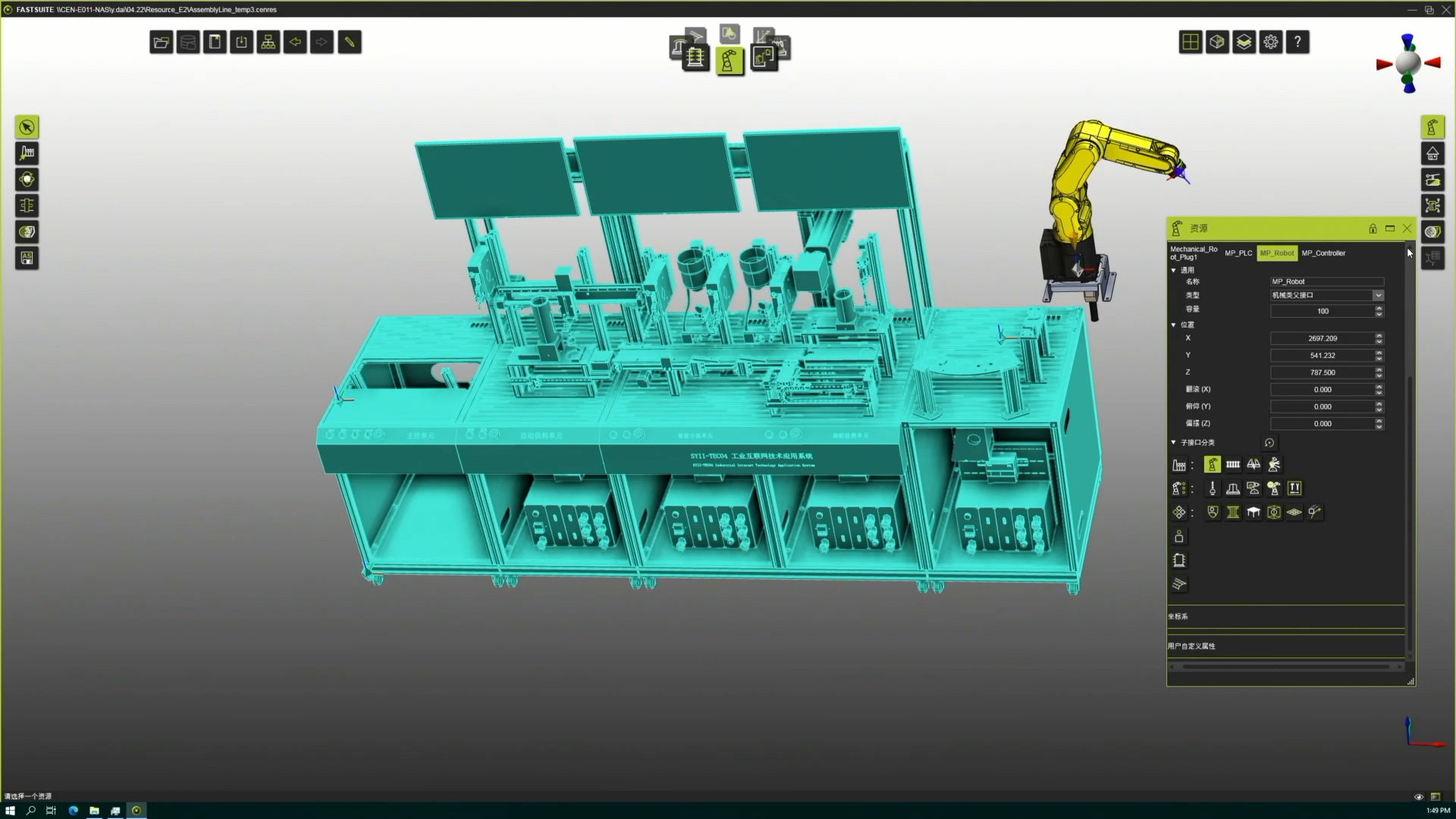Click the home icon on right sidebar
1456x819 pixels.
point(1432,154)
